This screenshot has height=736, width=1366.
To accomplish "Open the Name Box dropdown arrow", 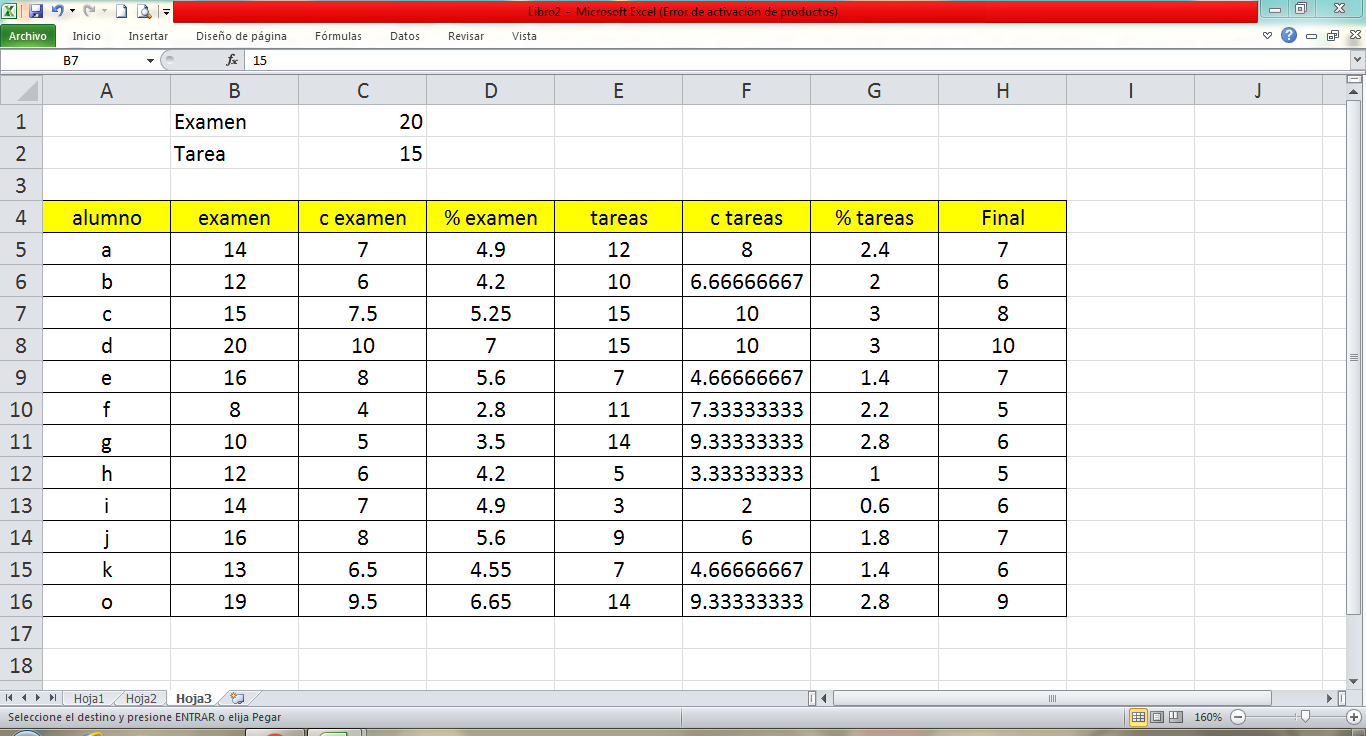I will tap(150, 61).
